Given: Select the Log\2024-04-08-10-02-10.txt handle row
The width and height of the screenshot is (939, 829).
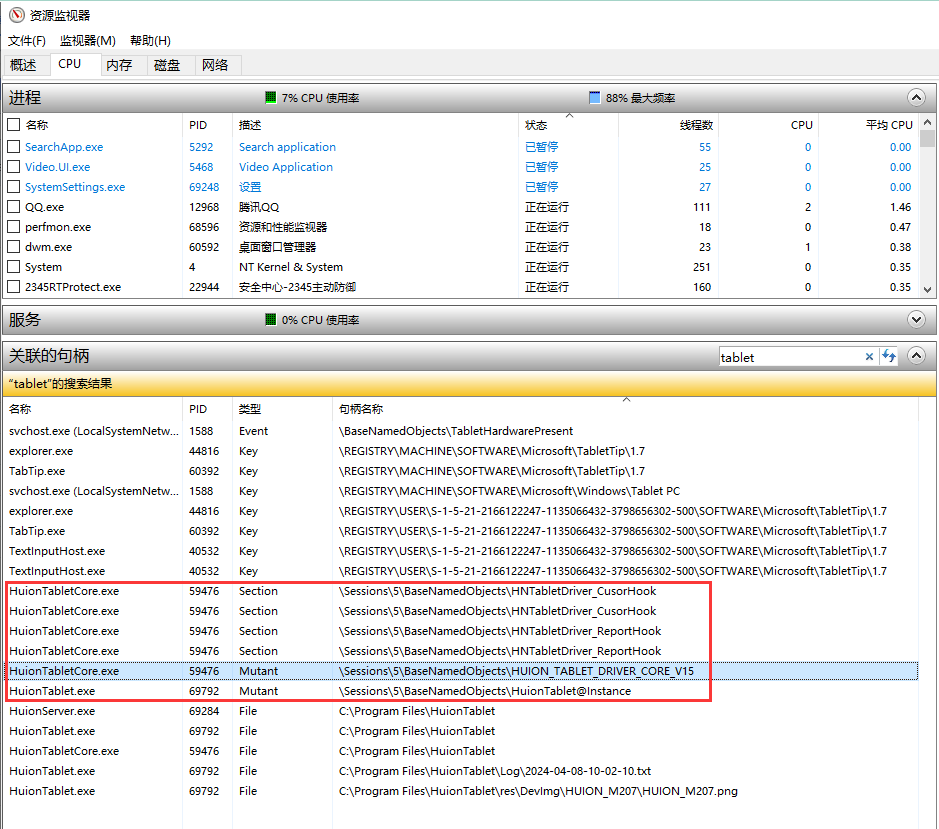Looking at the screenshot, I should (461, 771).
